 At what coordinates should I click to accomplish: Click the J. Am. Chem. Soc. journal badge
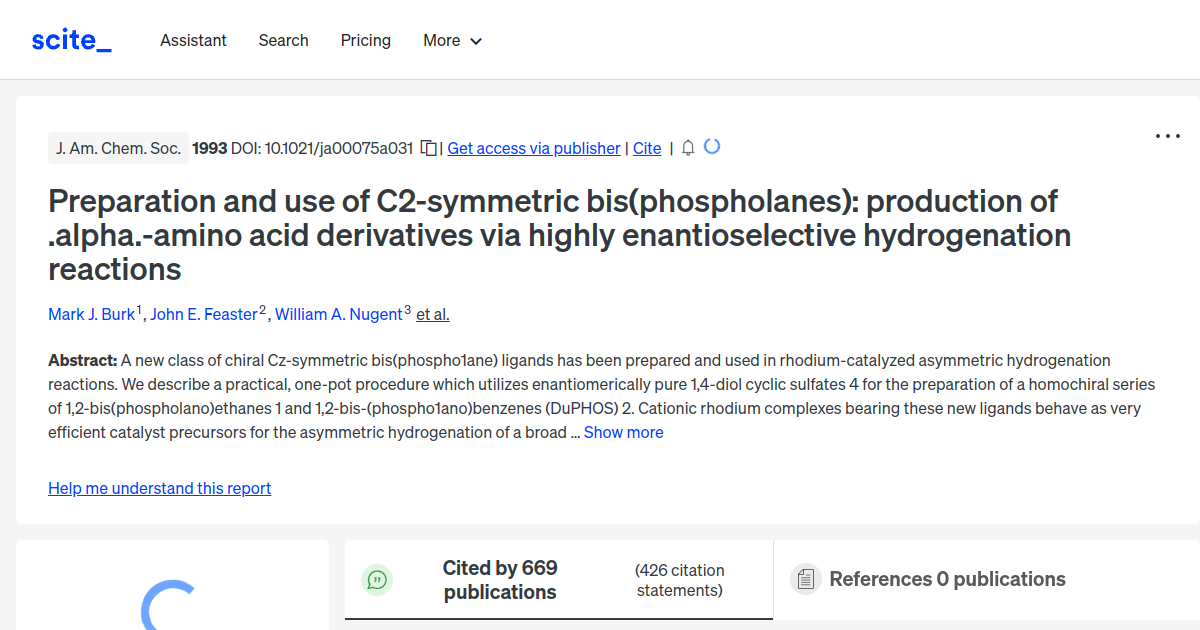[118, 147]
